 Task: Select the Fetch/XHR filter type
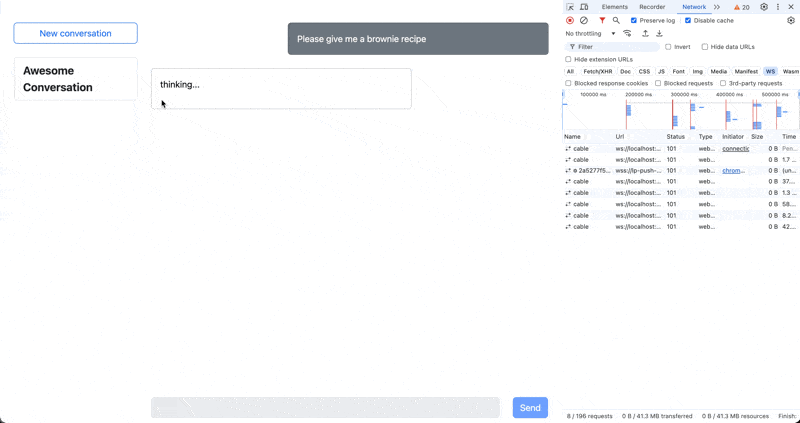(598, 72)
